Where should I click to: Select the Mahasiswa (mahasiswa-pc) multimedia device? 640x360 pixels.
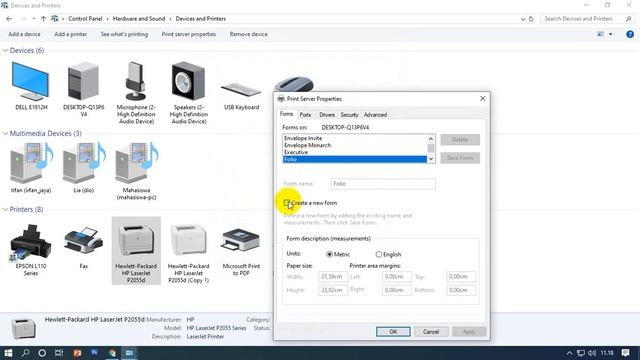pyautogui.click(x=136, y=171)
